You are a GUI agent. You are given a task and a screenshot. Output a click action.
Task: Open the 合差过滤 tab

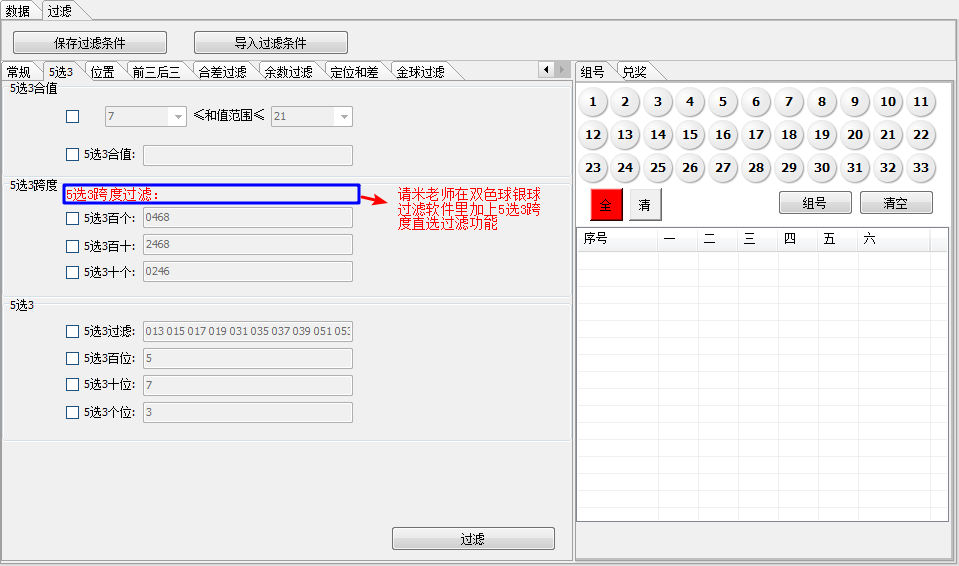pyautogui.click(x=223, y=72)
